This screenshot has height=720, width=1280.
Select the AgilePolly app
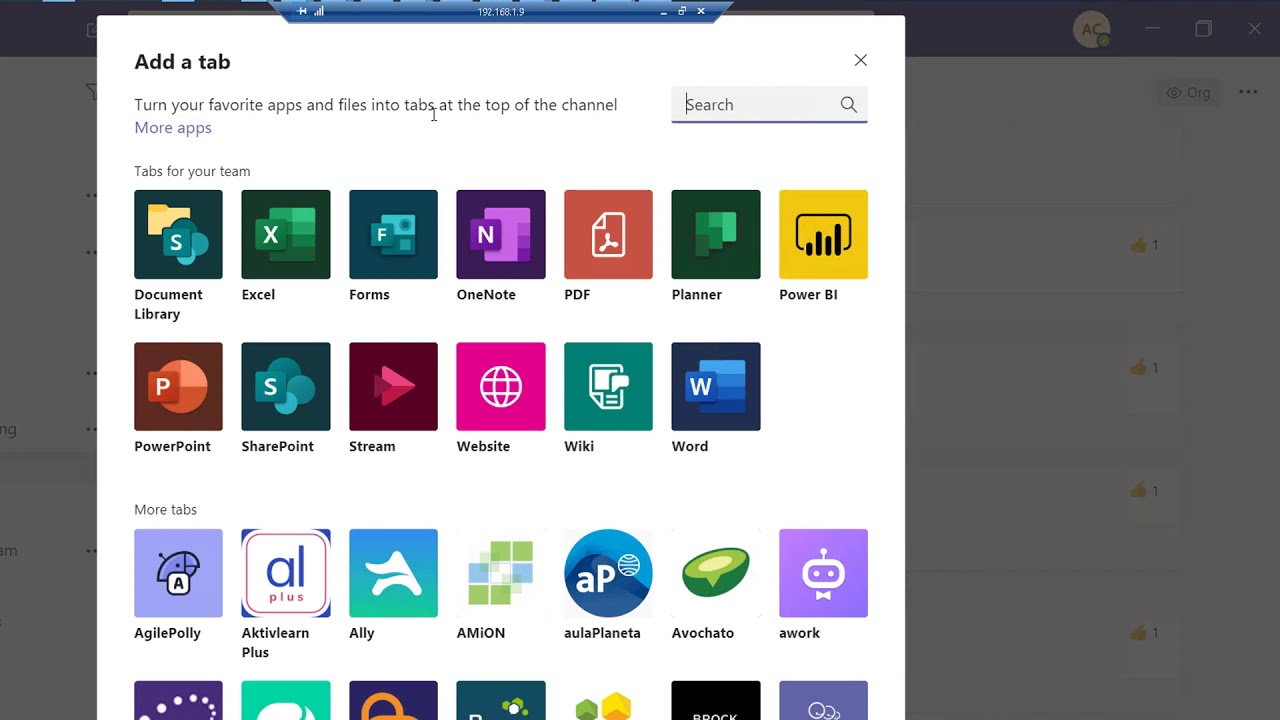(x=178, y=573)
